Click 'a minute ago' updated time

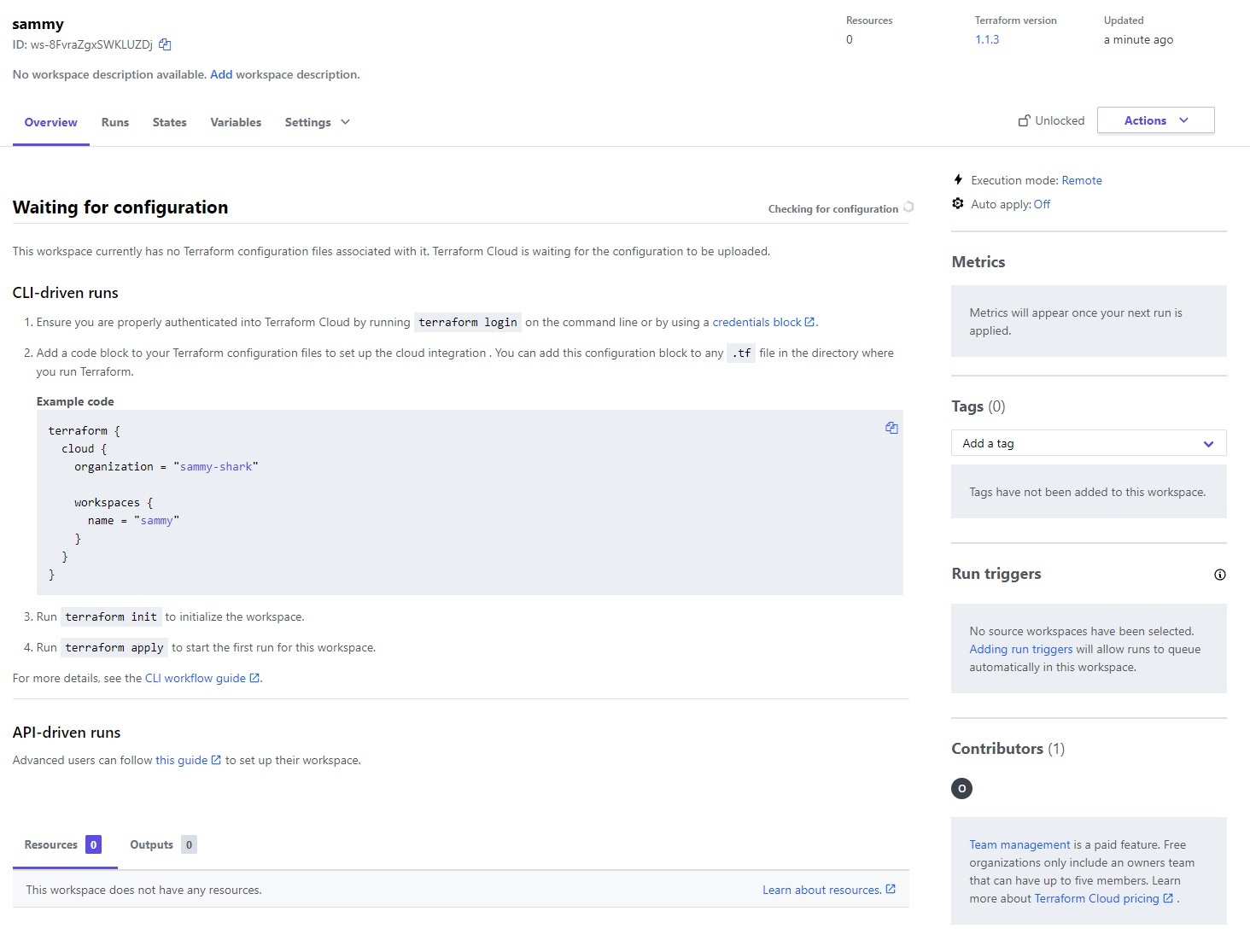(x=1138, y=39)
